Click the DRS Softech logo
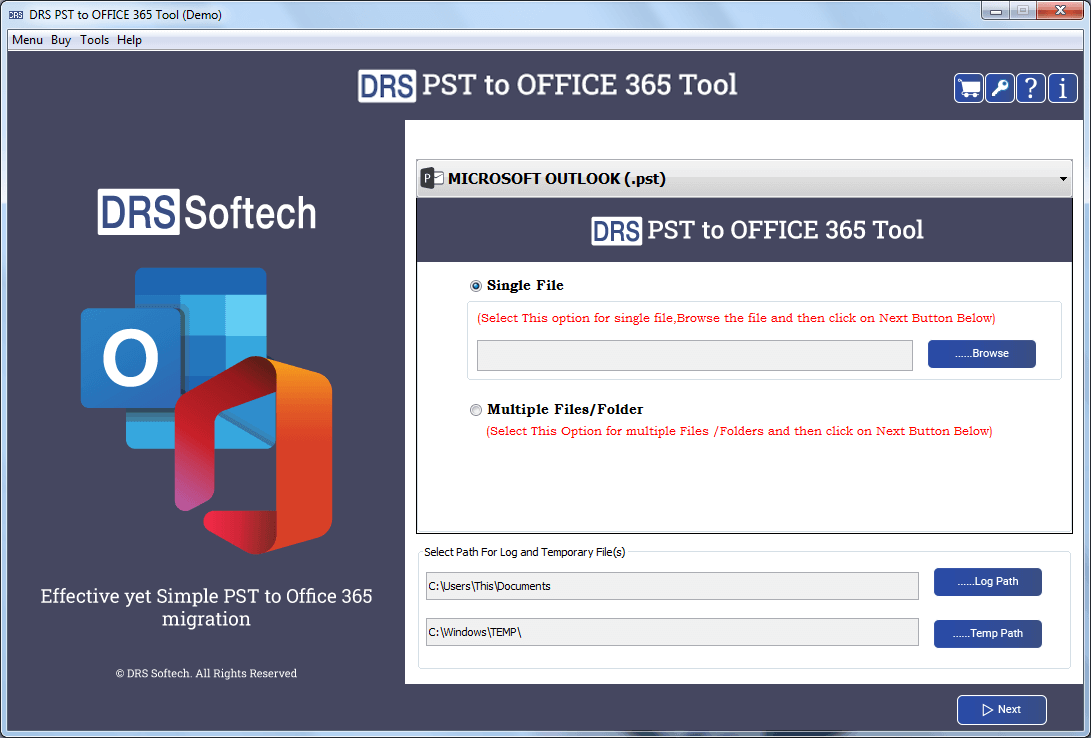This screenshot has width=1091, height=738. [x=206, y=213]
